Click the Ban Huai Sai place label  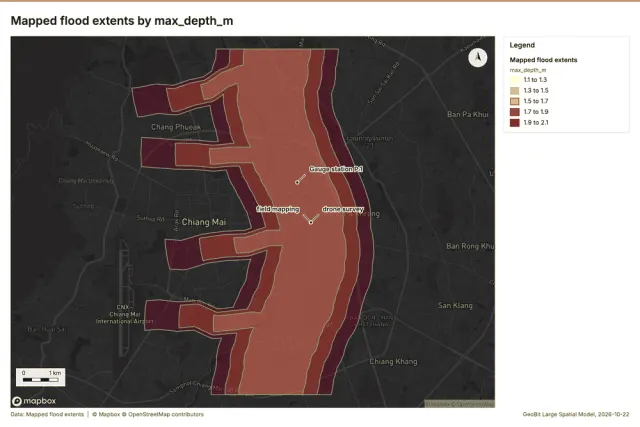[46, 329]
